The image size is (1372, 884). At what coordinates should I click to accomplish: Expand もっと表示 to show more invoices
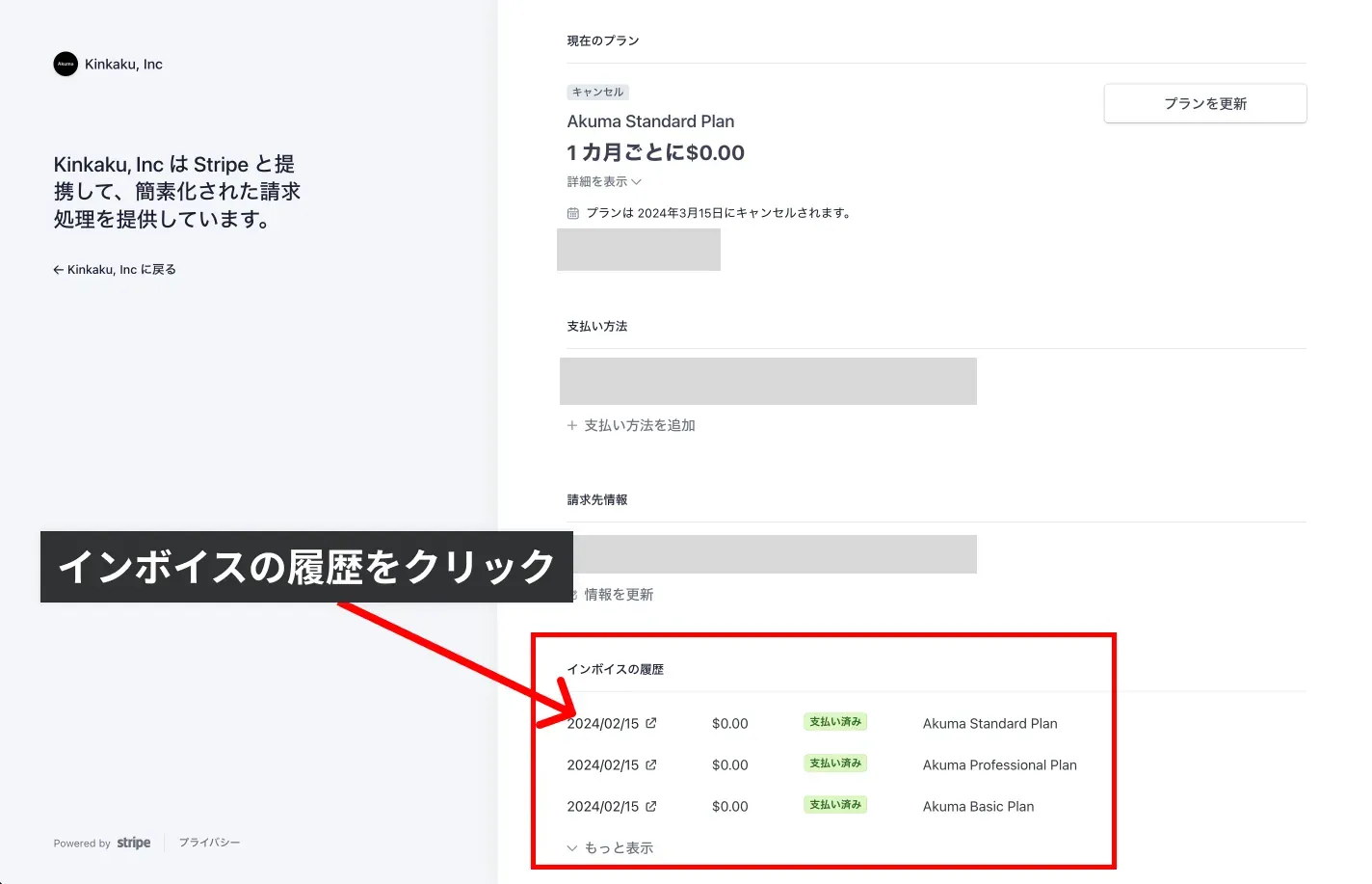click(x=610, y=848)
